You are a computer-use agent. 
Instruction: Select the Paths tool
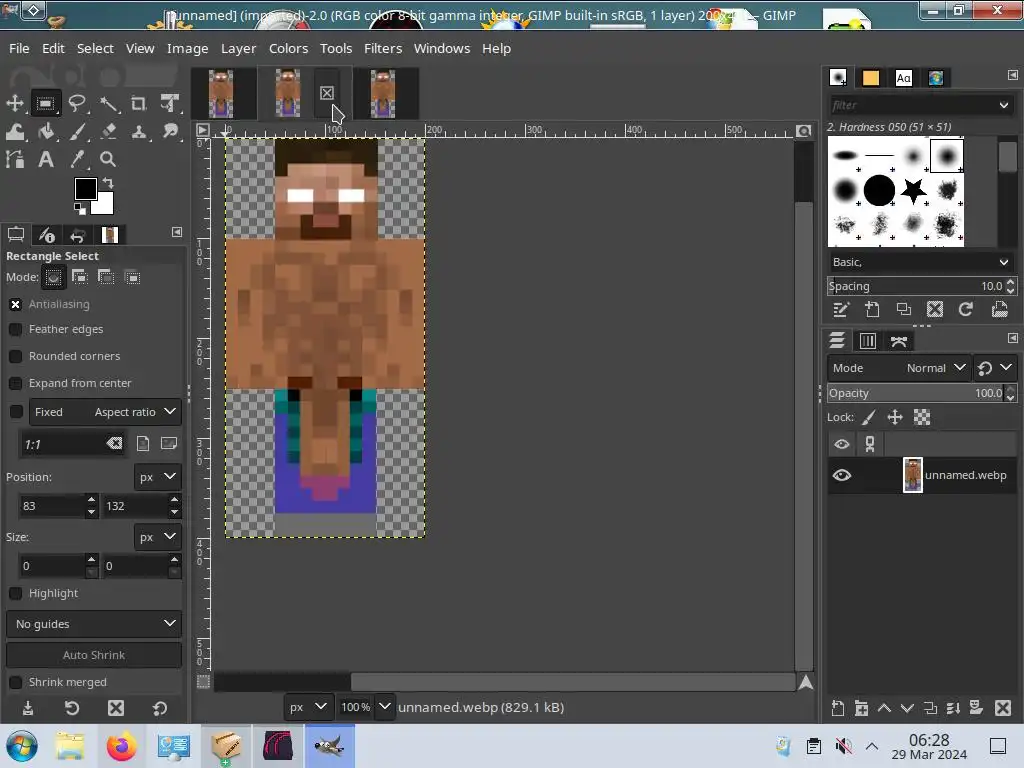[15, 159]
